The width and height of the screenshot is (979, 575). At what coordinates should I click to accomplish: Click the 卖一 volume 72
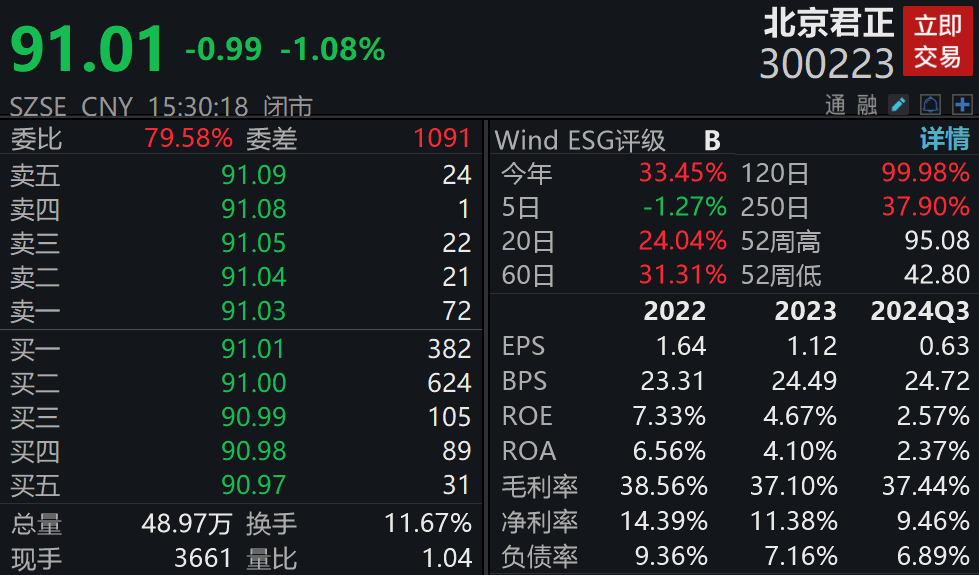tap(457, 311)
